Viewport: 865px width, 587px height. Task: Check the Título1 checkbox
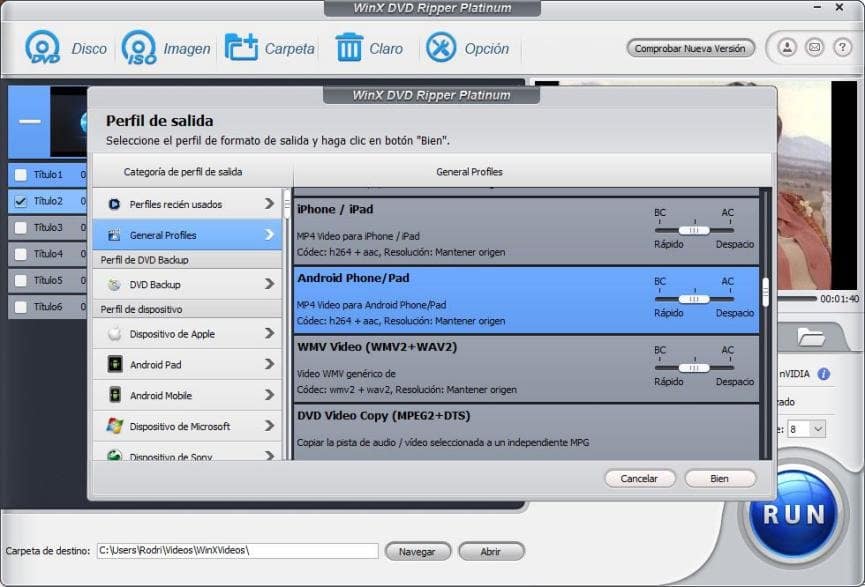pyautogui.click(x=19, y=173)
